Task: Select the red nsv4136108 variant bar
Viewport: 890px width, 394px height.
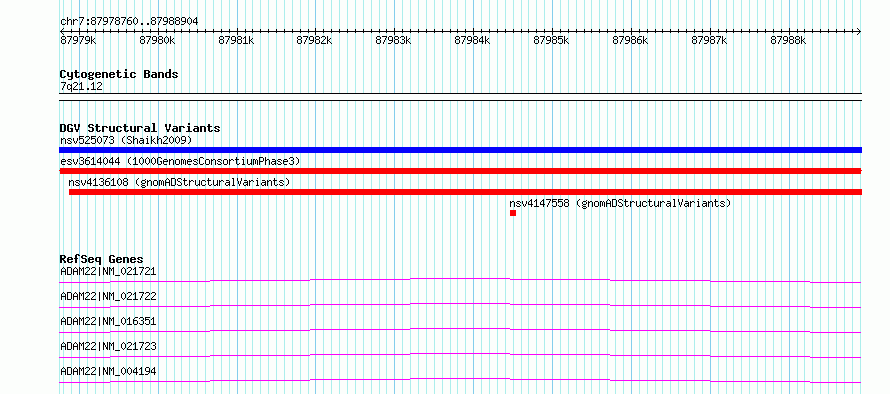Action: (x=465, y=192)
